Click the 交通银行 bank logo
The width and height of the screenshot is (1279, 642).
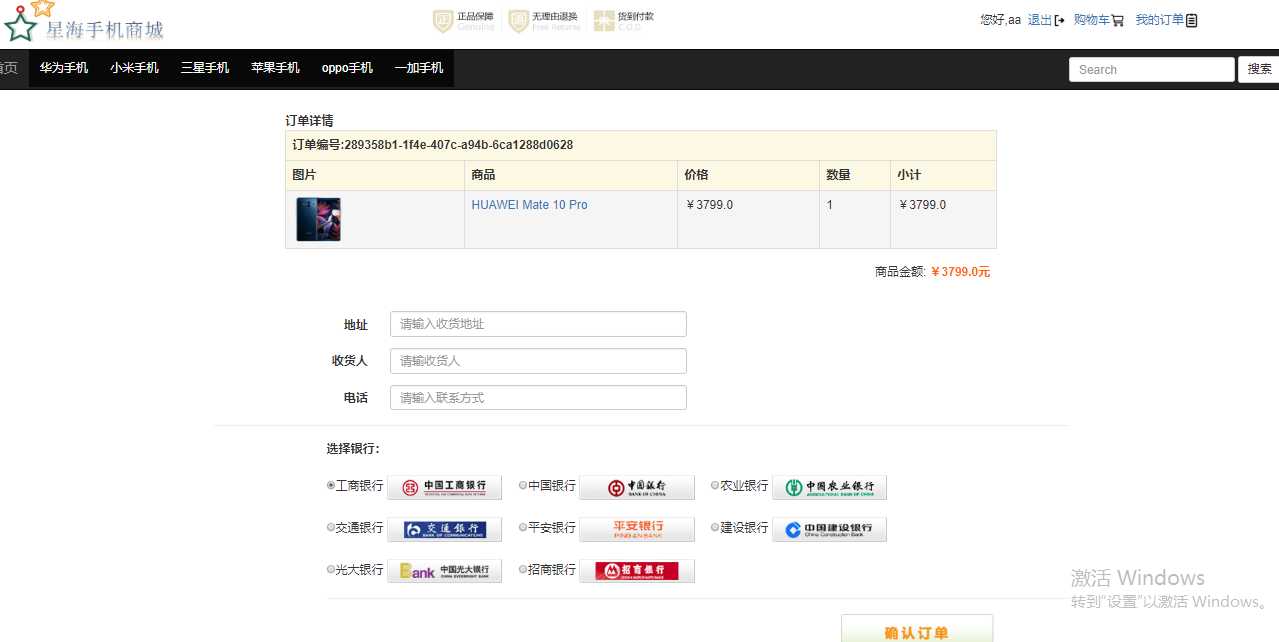click(x=445, y=529)
